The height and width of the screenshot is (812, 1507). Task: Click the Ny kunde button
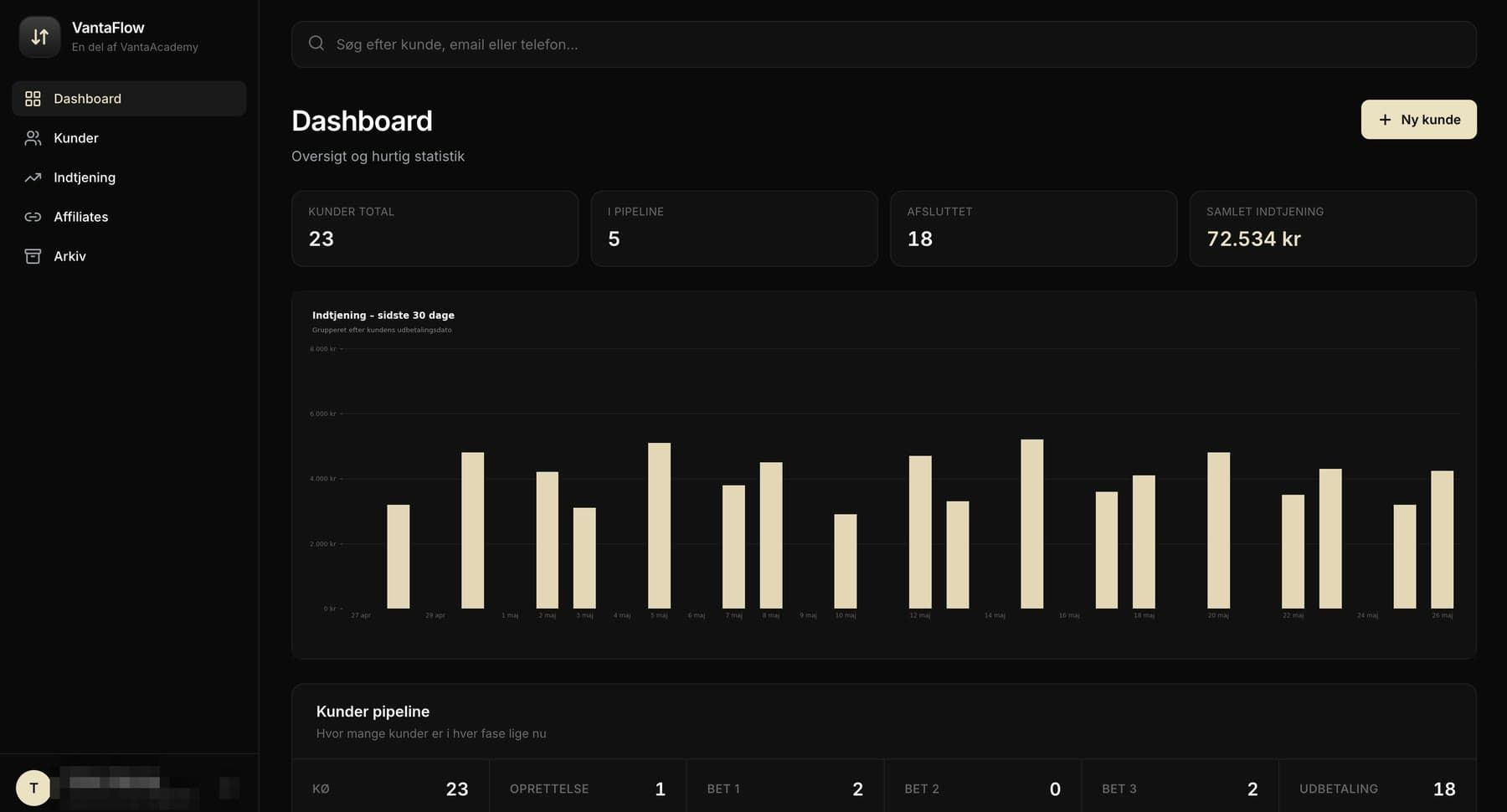[1418, 120]
